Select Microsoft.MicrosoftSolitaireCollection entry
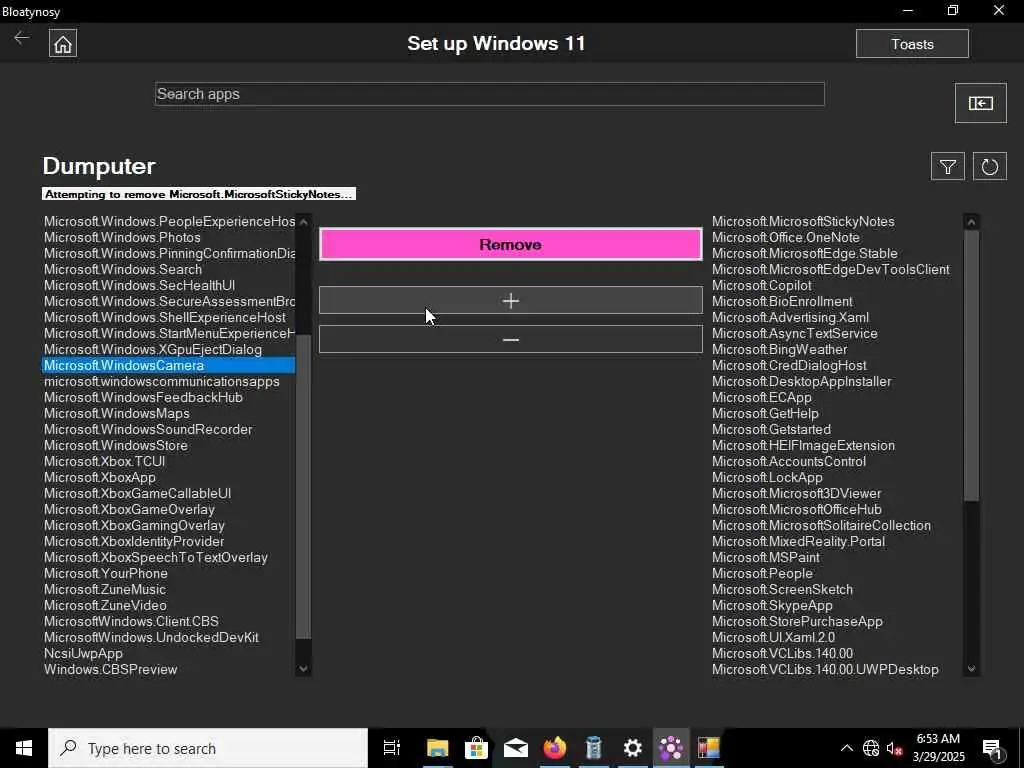Image resolution: width=1024 pixels, height=768 pixels. coord(822,526)
